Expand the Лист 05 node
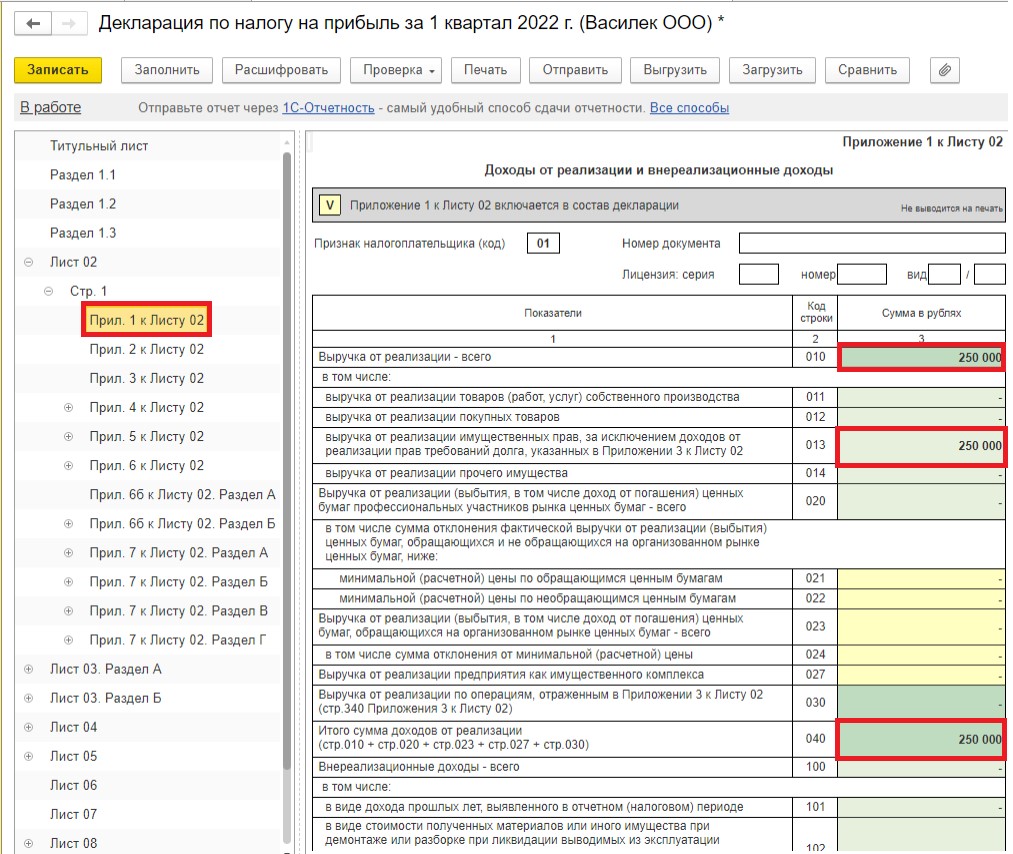 coord(28,756)
